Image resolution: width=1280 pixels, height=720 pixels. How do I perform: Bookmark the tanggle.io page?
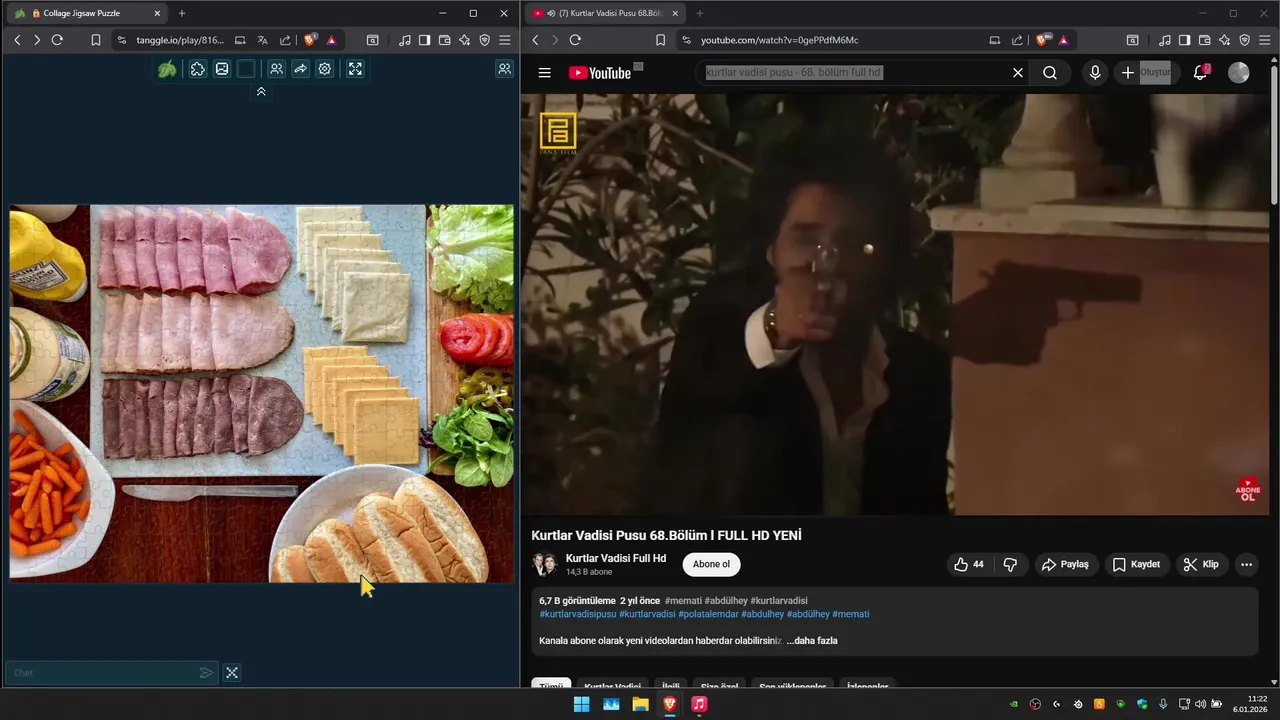point(96,40)
